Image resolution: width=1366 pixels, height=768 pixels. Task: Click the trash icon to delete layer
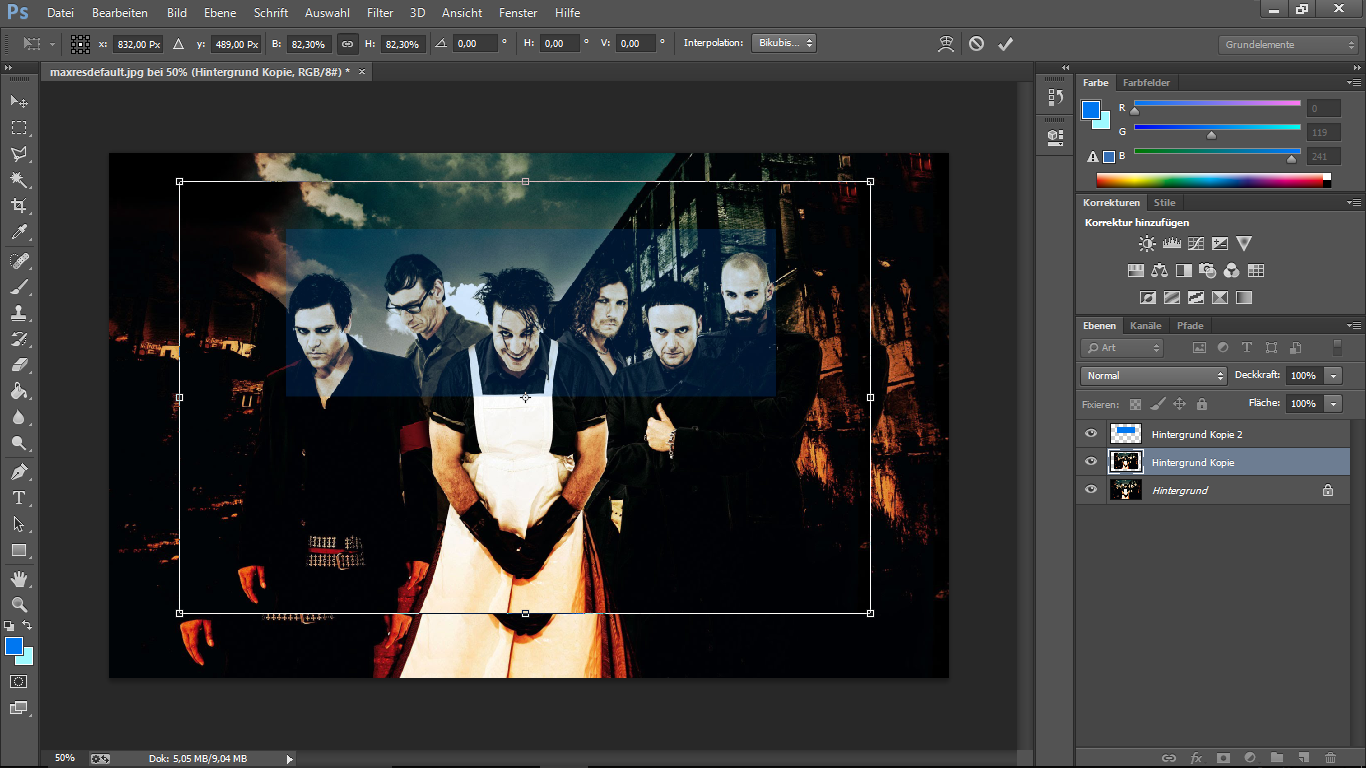pyautogui.click(x=1330, y=758)
